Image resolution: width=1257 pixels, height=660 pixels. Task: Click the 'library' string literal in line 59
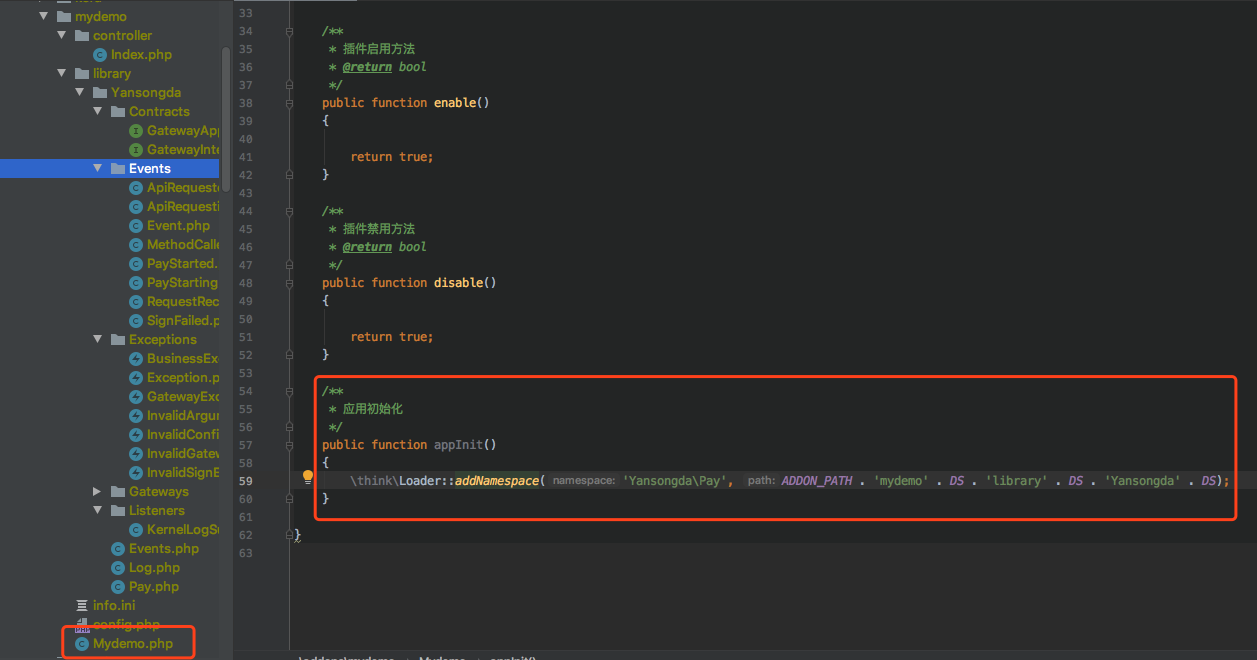(1018, 481)
